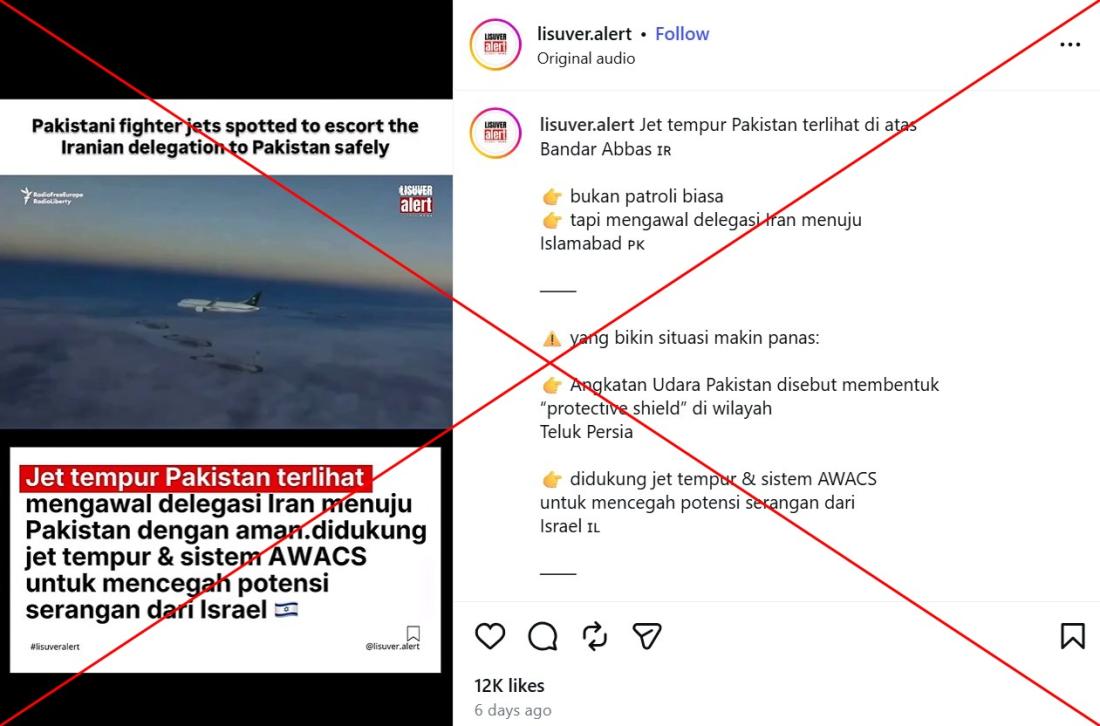The height and width of the screenshot is (726, 1100).
Task: Play the video of the escorted airplane
Action: pos(226,302)
